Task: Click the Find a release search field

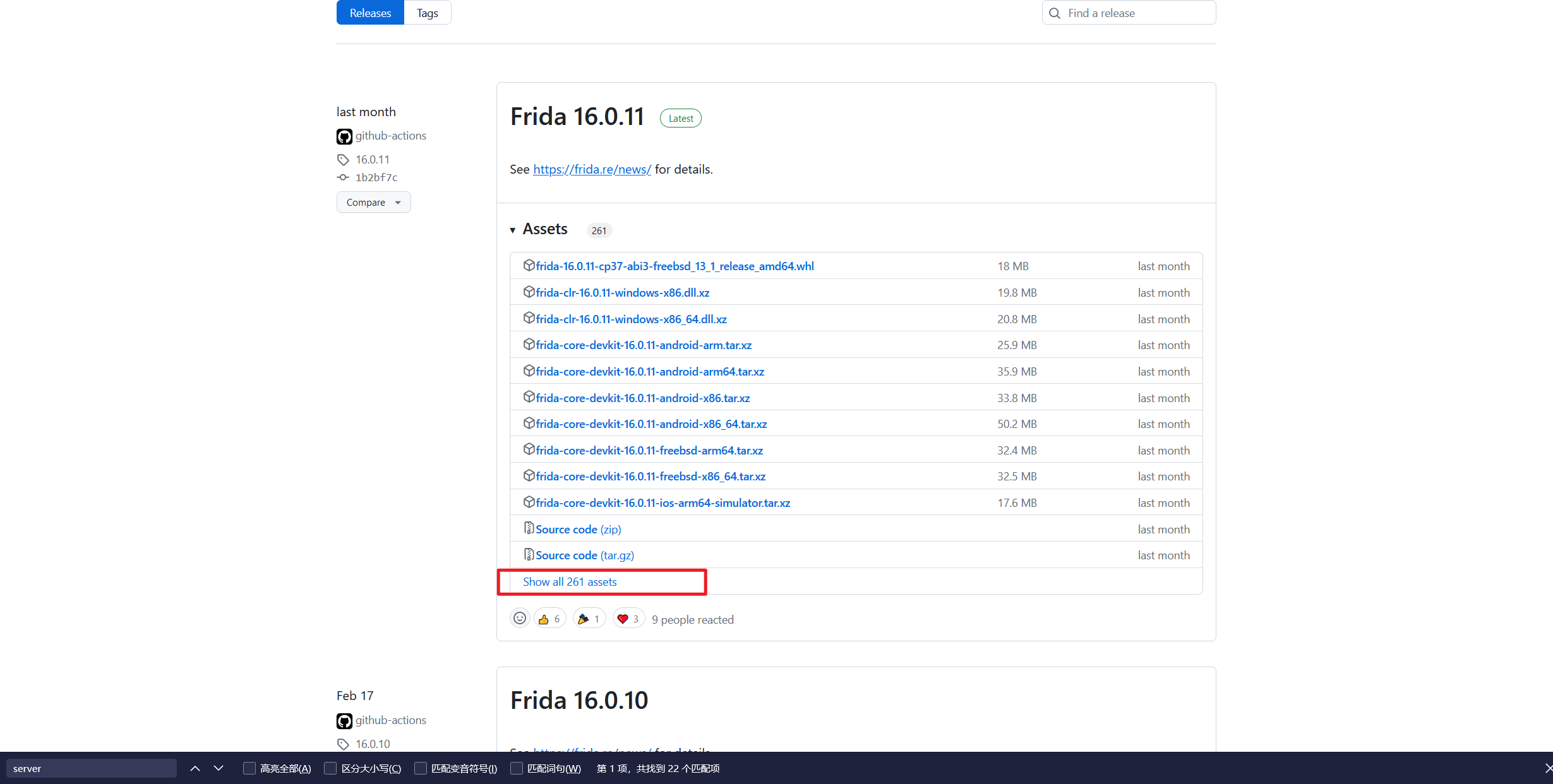Action: click(x=1129, y=13)
